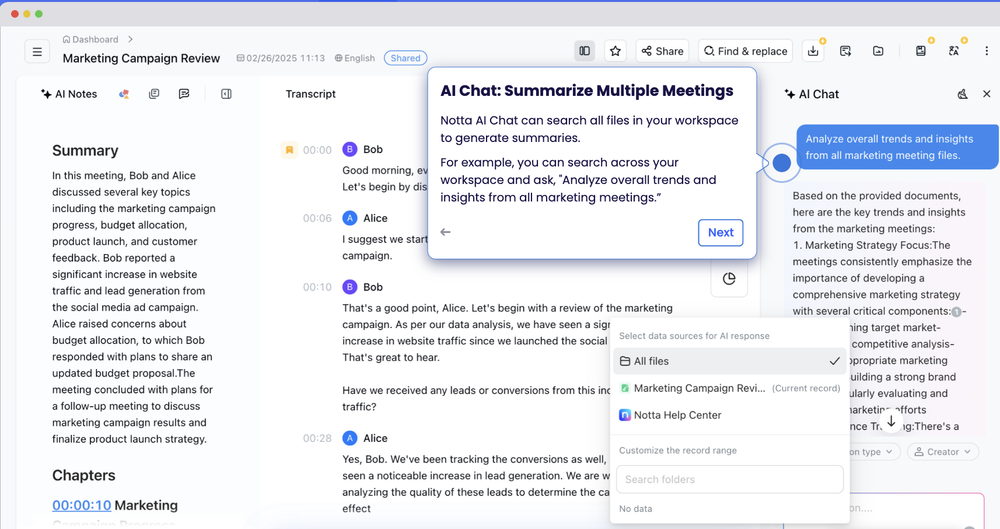1000x529 pixels.
Task: Click the No data text
Action: tap(635, 509)
